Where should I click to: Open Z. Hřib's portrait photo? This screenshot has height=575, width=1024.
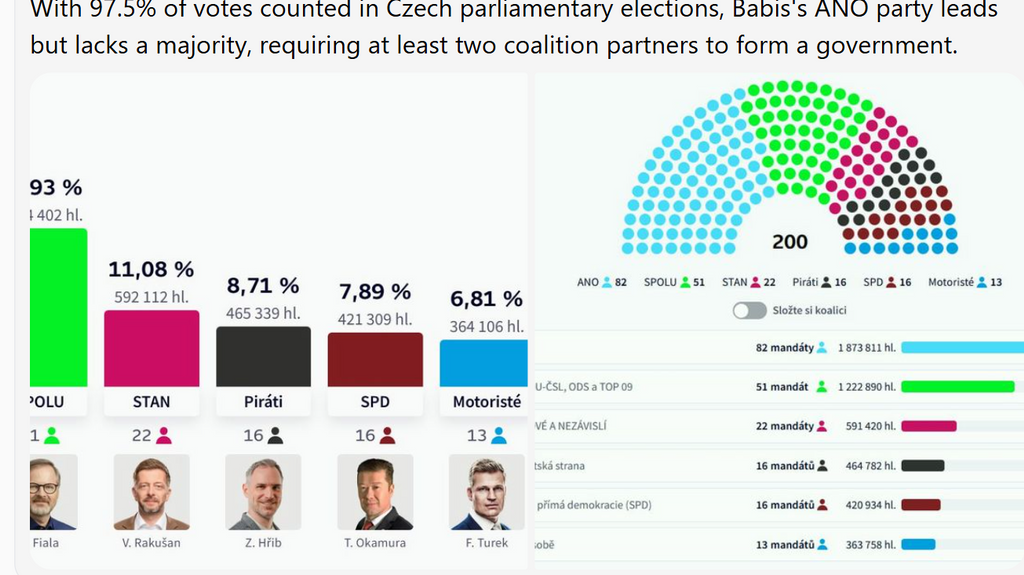coord(263,492)
